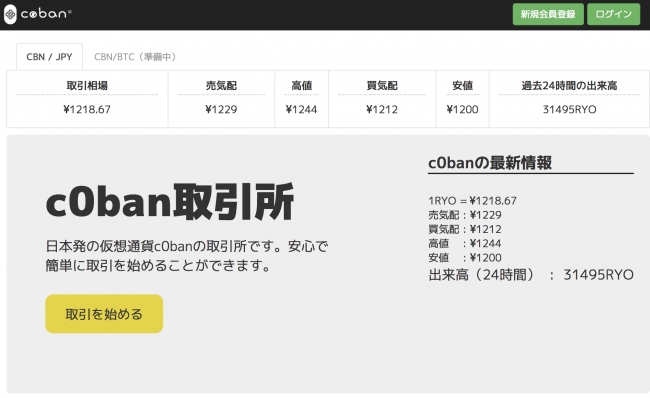Click the 新規会員登録 button

(548, 14)
